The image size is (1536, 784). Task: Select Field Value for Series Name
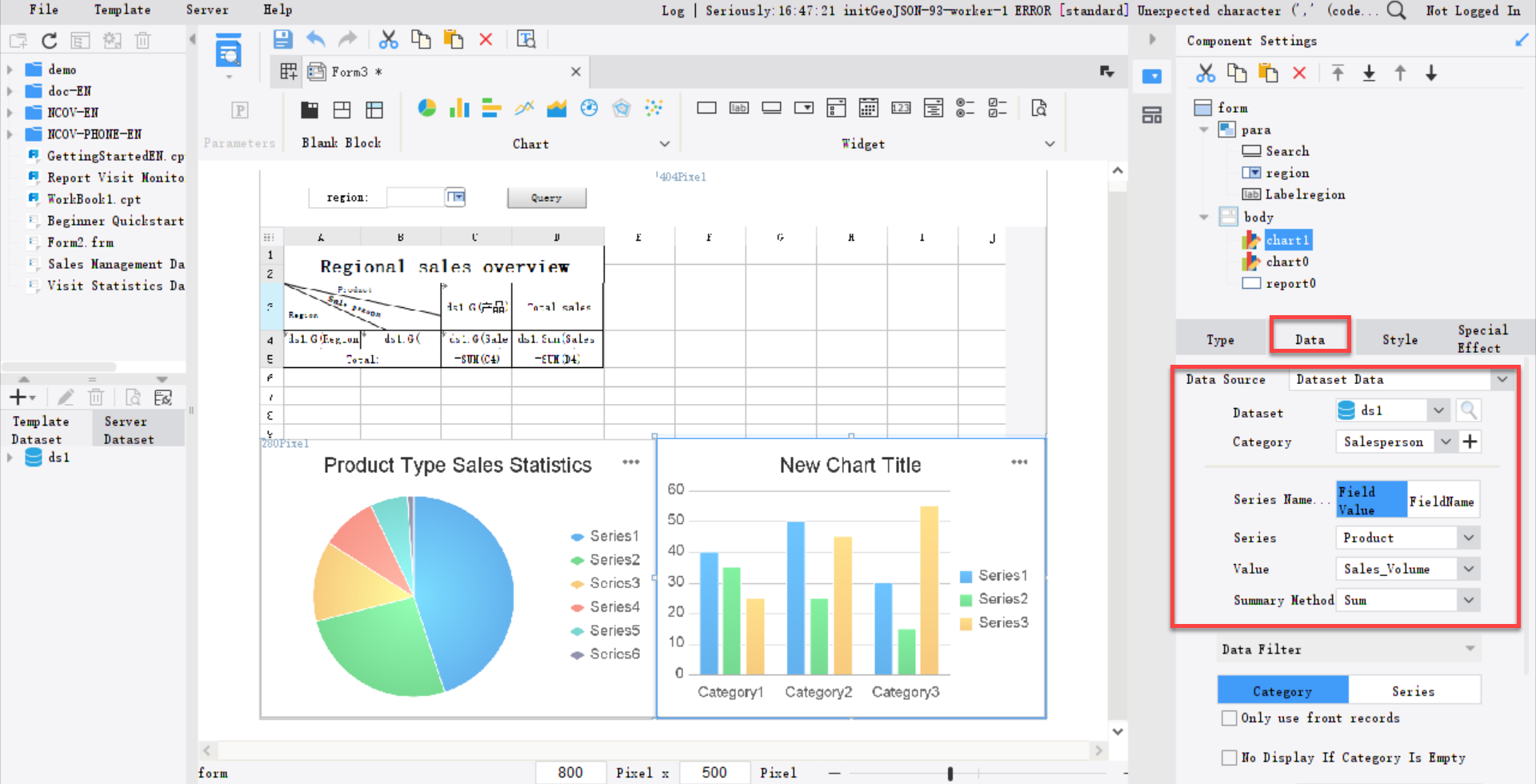(1371, 500)
